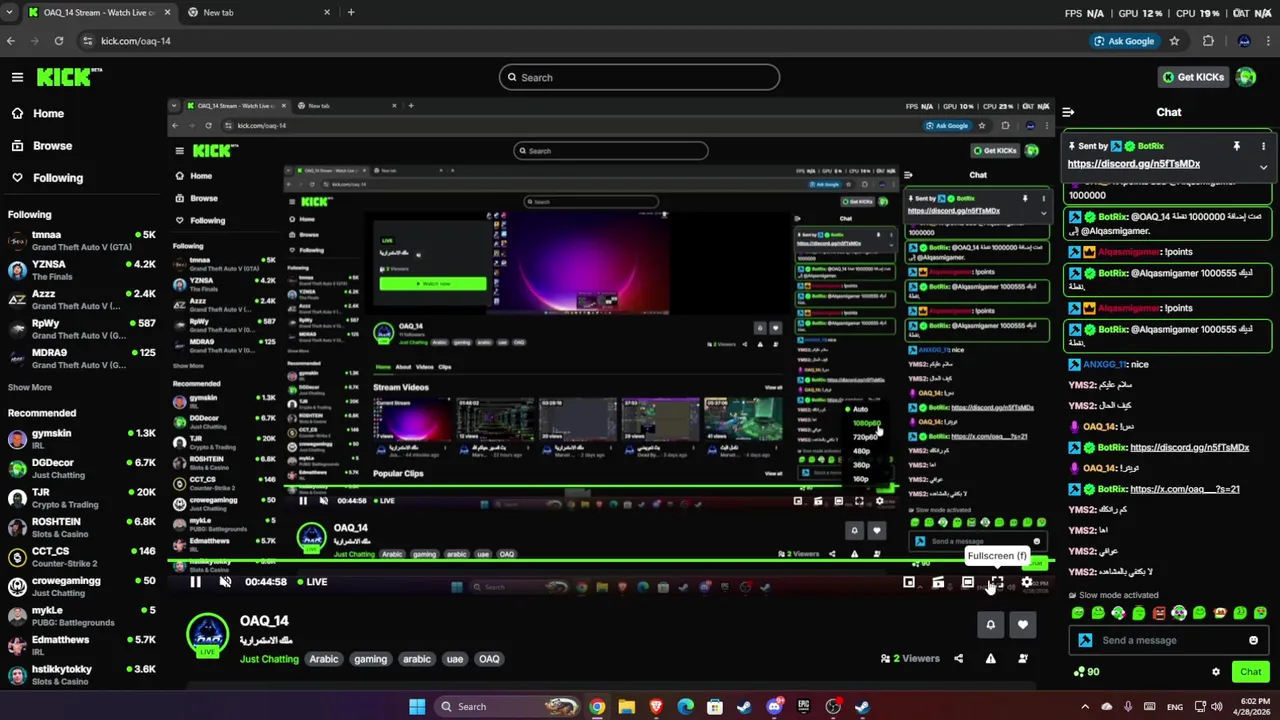
Task: Open player quality settings gear
Action: (1027, 582)
